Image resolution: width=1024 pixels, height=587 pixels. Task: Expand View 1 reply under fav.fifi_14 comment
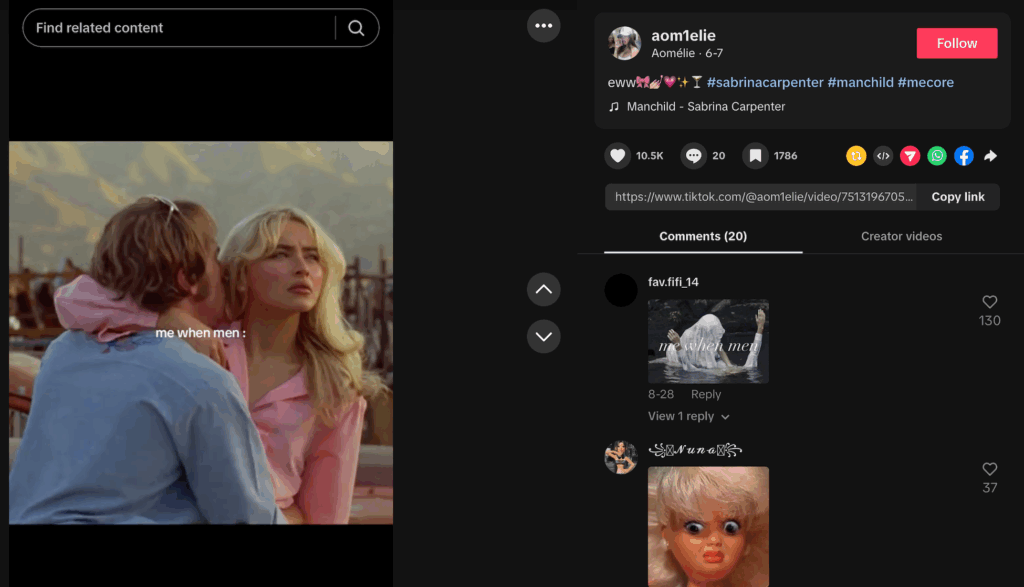pyautogui.click(x=688, y=416)
